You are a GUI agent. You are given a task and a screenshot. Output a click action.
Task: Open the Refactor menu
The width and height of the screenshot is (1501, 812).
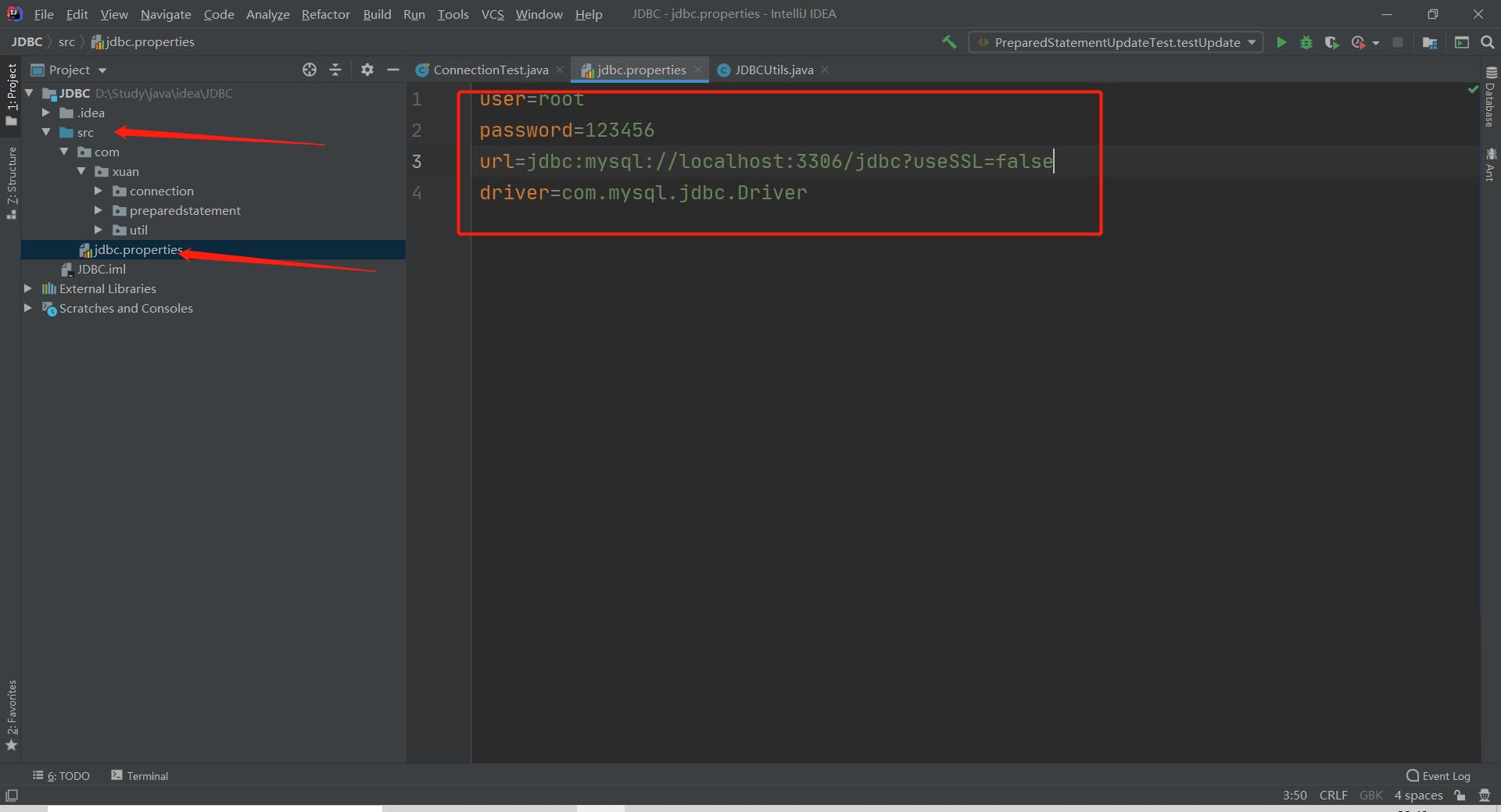(x=326, y=14)
